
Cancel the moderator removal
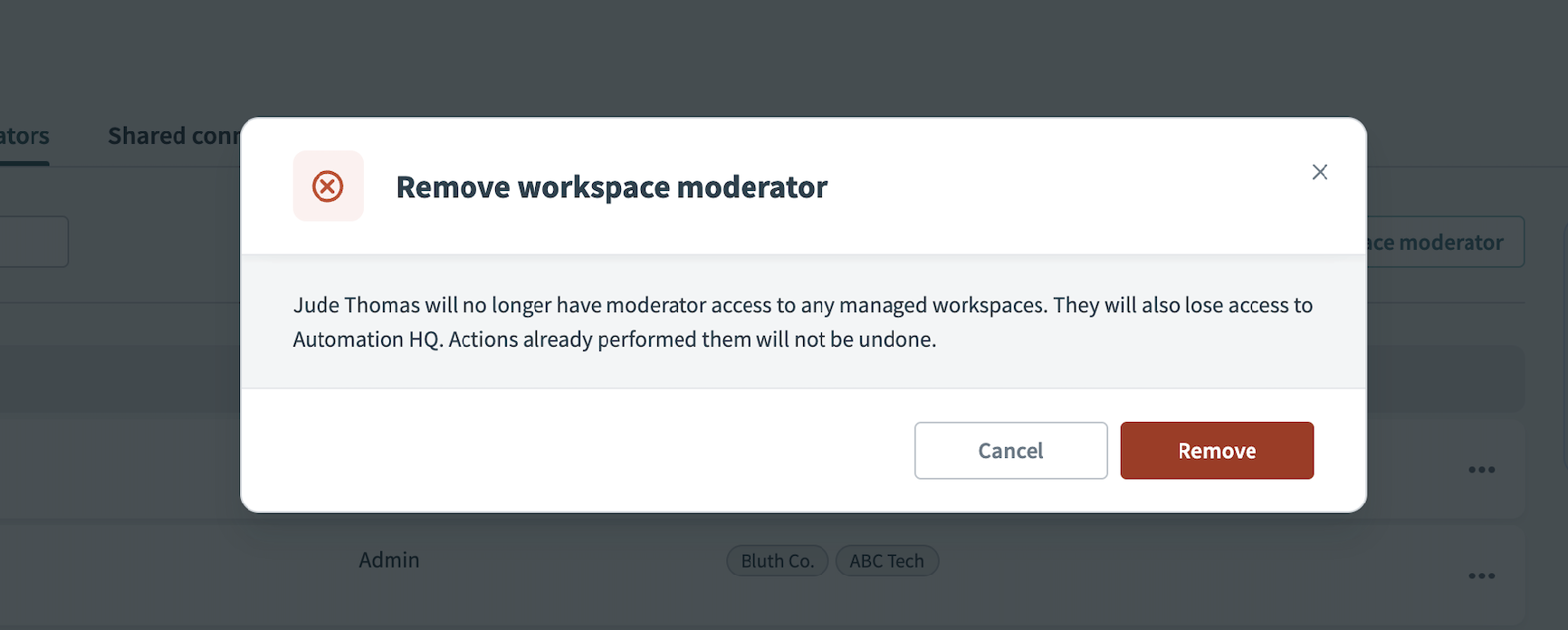tap(1010, 450)
